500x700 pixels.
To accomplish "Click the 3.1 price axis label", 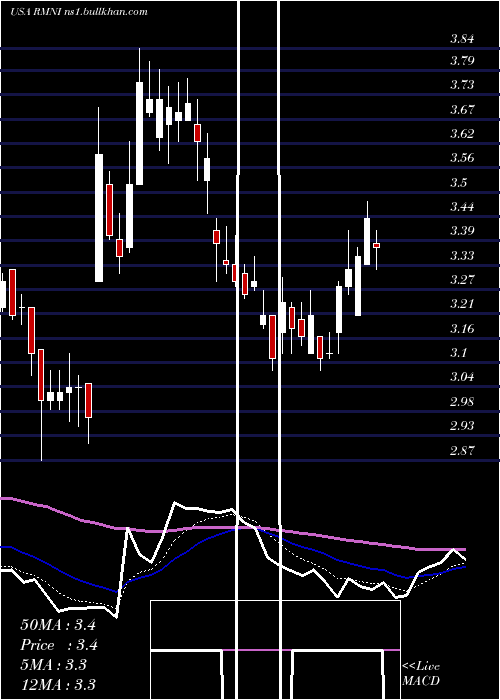I will click(458, 353).
